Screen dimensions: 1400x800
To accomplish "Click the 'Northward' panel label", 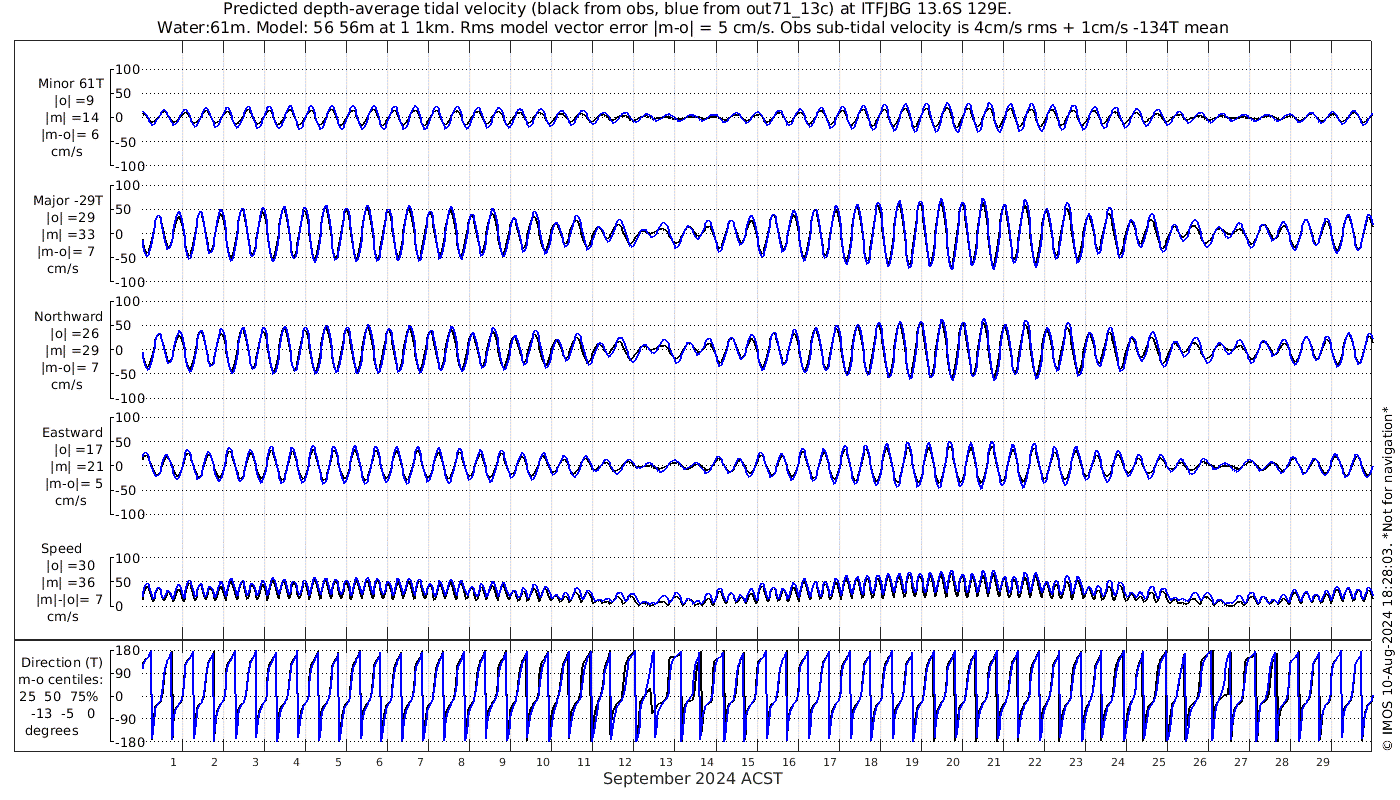I will (69, 317).
